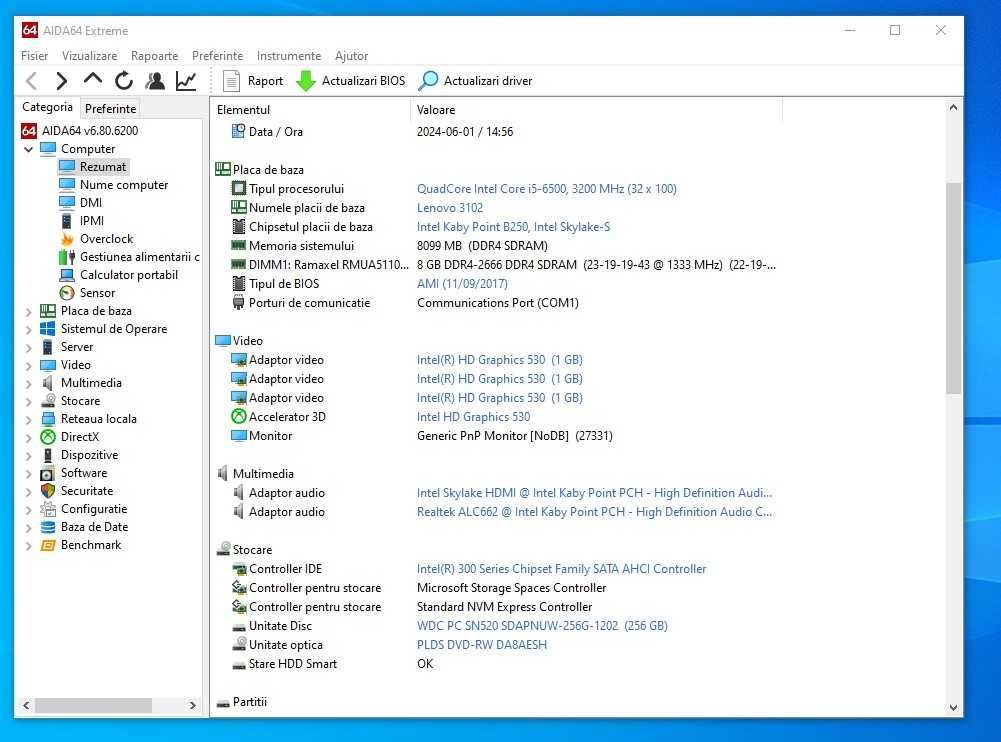Collapse the Computer tree node
Screen dimensions: 1001x742
coord(28,149)
